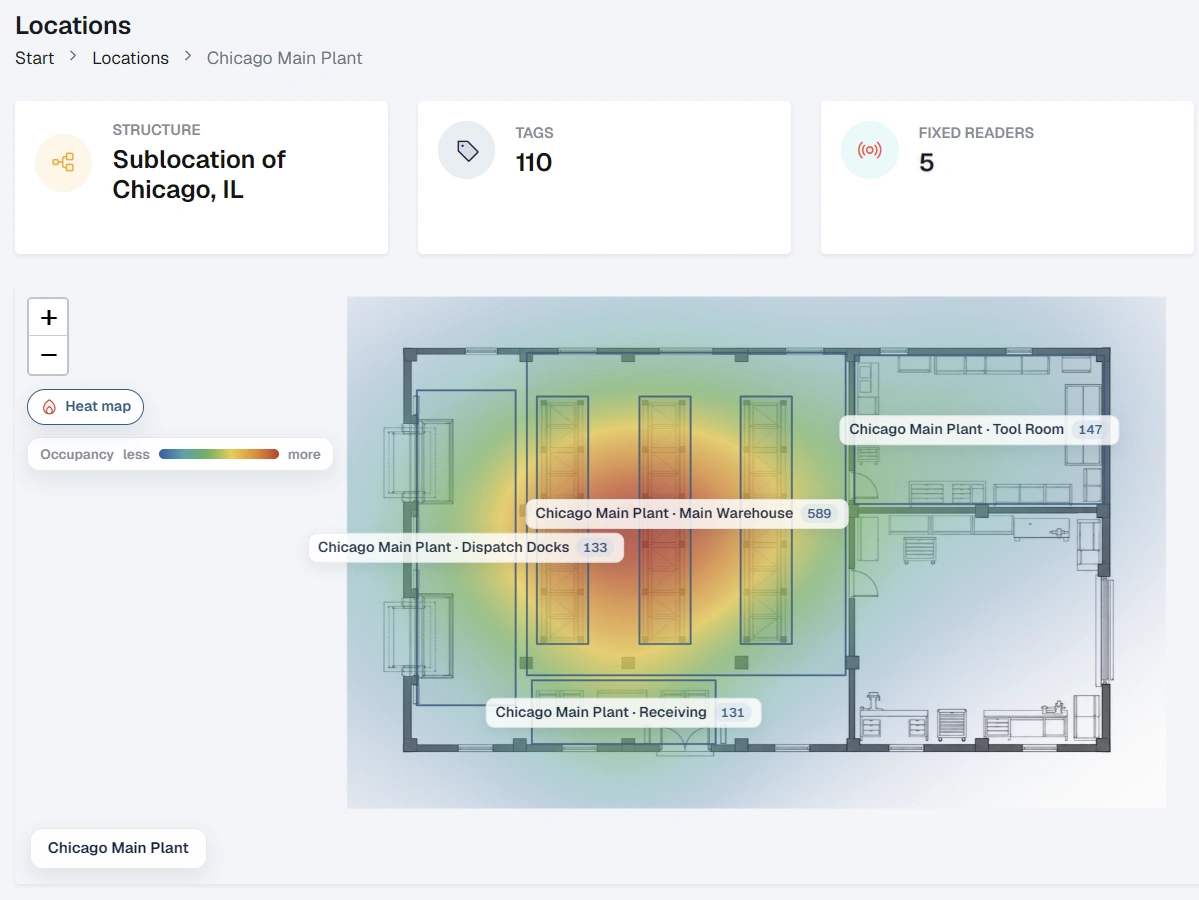Click the FIXED READERS card label

(976, 133)
